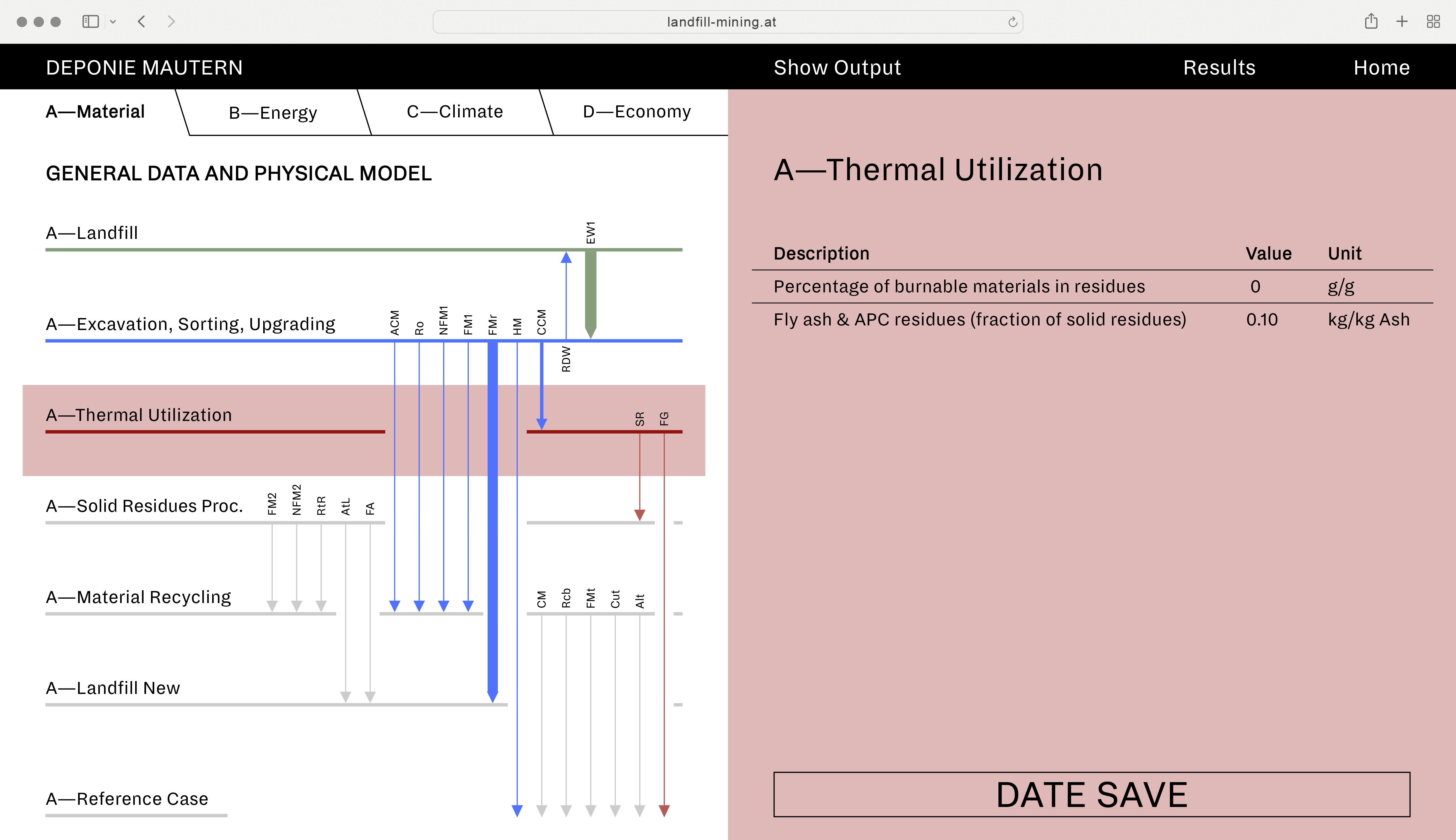Click the RtR flow label
Screen dimensions: 1456x840
tap(321, 505)
